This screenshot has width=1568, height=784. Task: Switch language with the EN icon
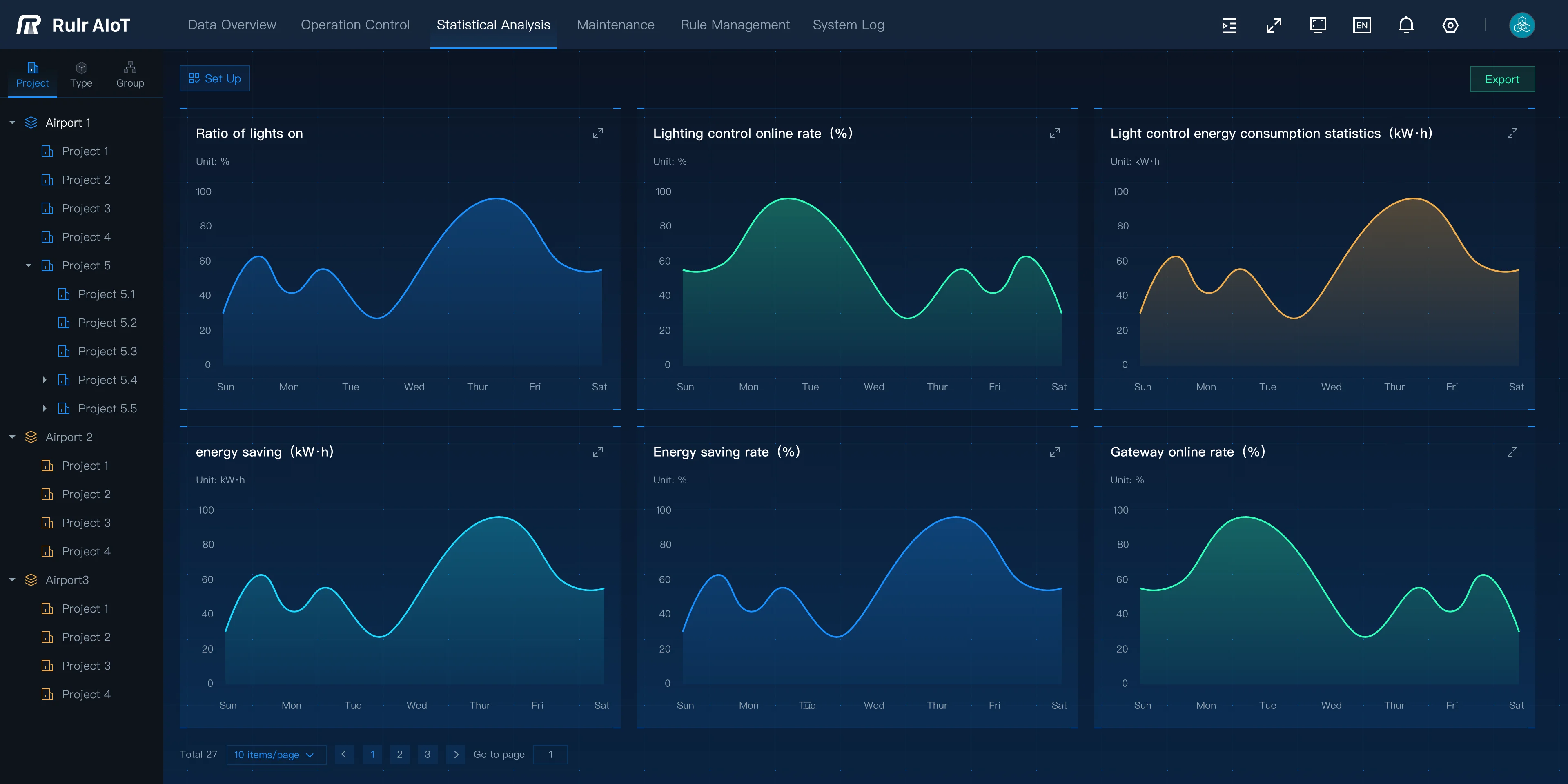tap(1362, 25)
